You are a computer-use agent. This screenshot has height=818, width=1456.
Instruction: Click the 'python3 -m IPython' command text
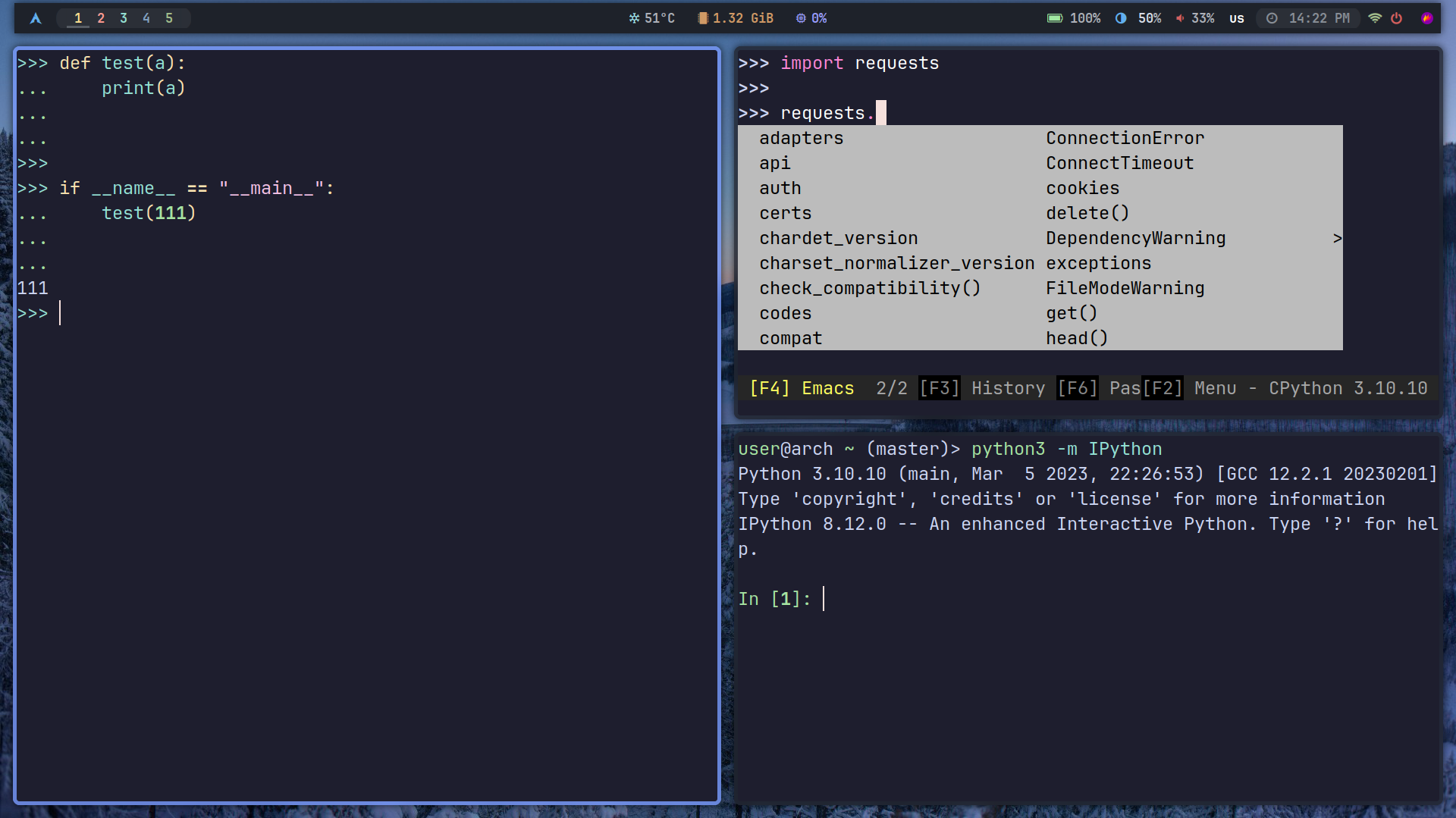[1067, 449]
